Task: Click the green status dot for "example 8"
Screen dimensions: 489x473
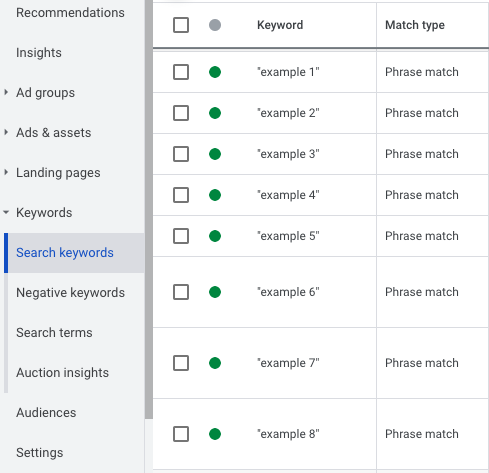Action: (215, 434)
